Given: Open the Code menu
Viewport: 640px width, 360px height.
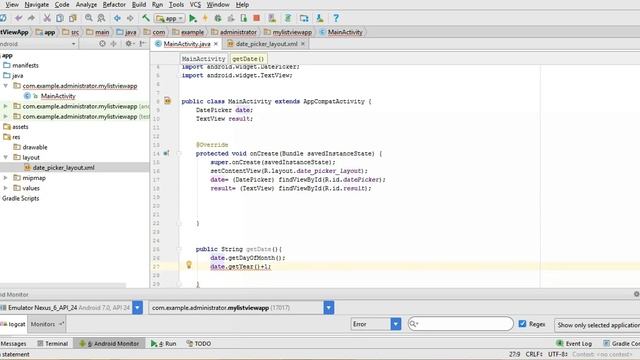Looking at the screenshot, I should click(62, 4).
